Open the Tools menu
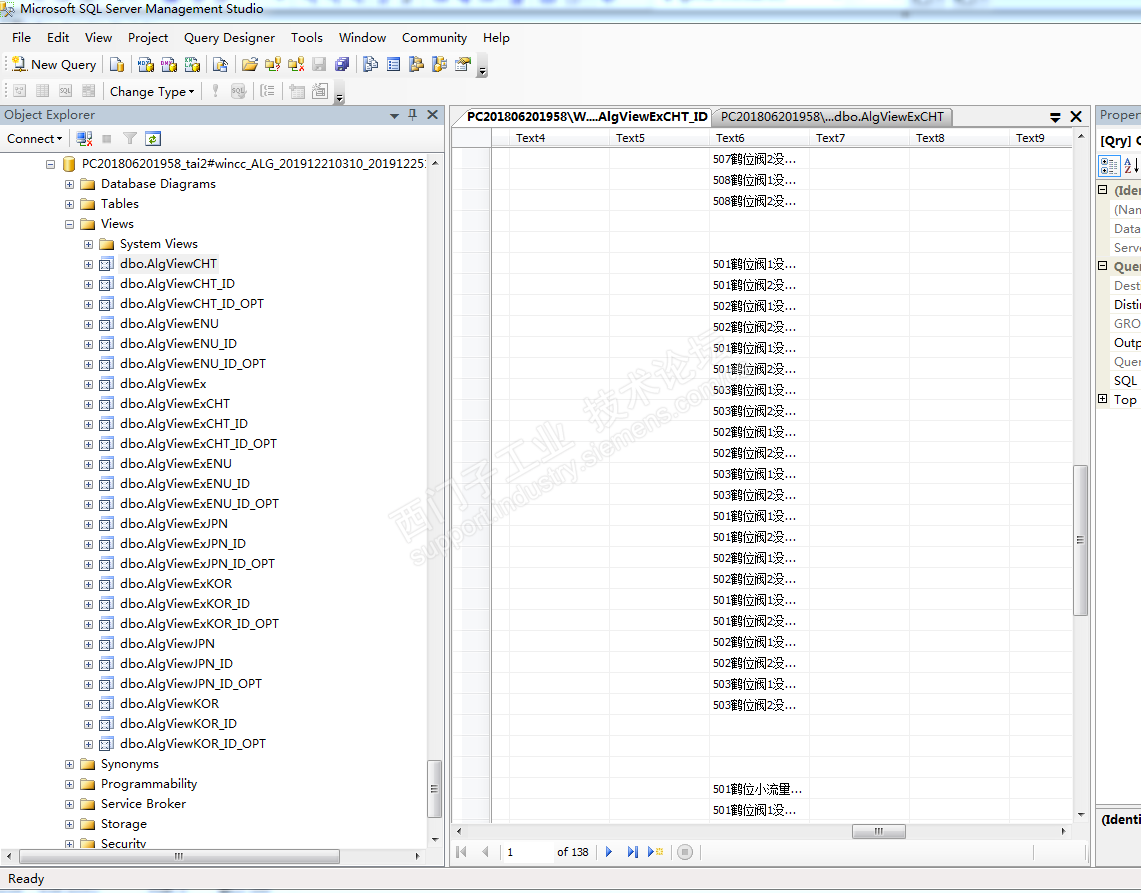Viewport: 1141px width, 893px height. click(x=306, y=38)
